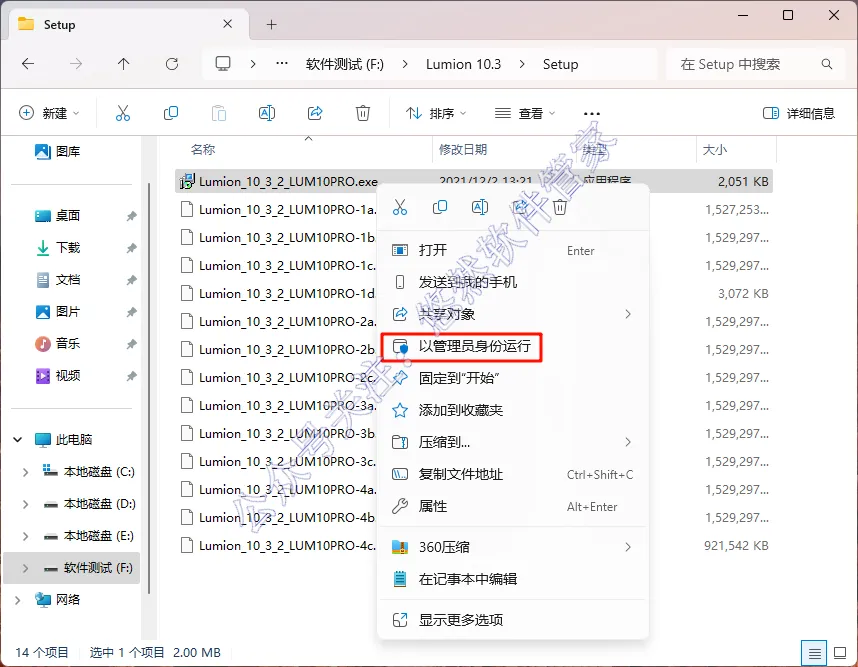Expand 本地磁盘 (E:) in tree
Screen dimensions: 858x667
click(x=25, y=536)
